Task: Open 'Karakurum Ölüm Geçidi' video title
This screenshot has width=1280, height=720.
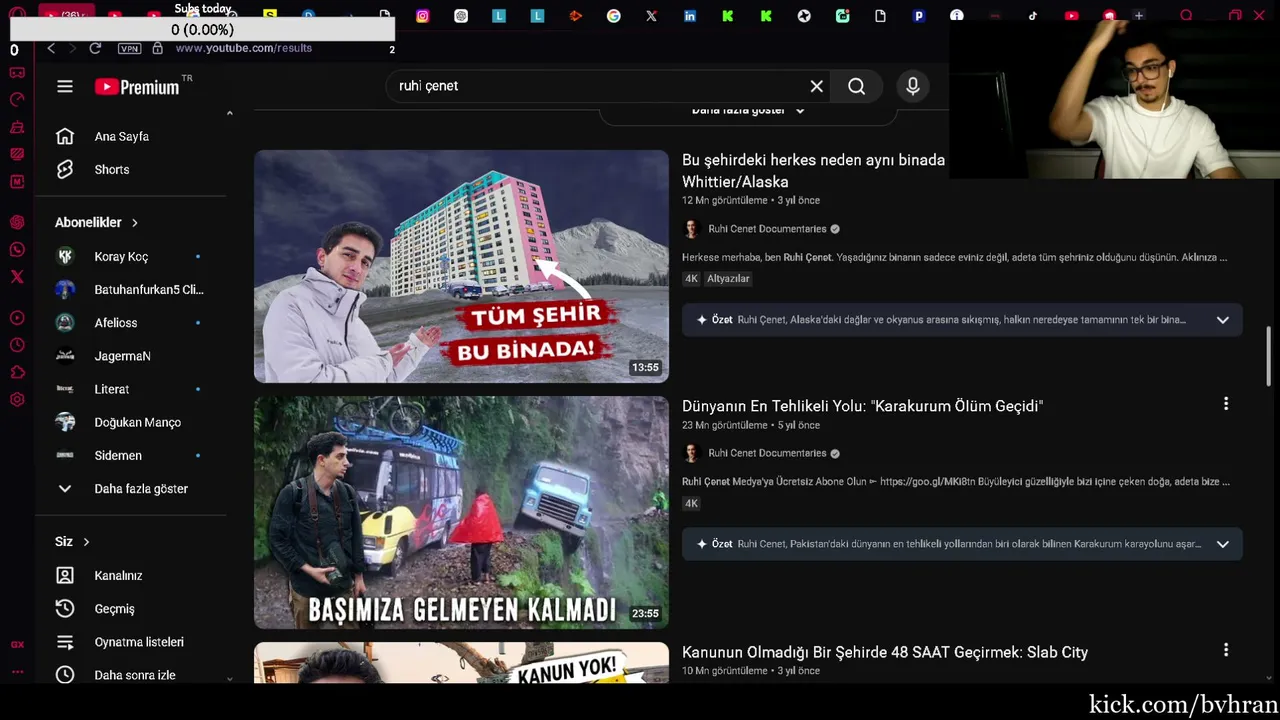Action: (x=862, y=405)
